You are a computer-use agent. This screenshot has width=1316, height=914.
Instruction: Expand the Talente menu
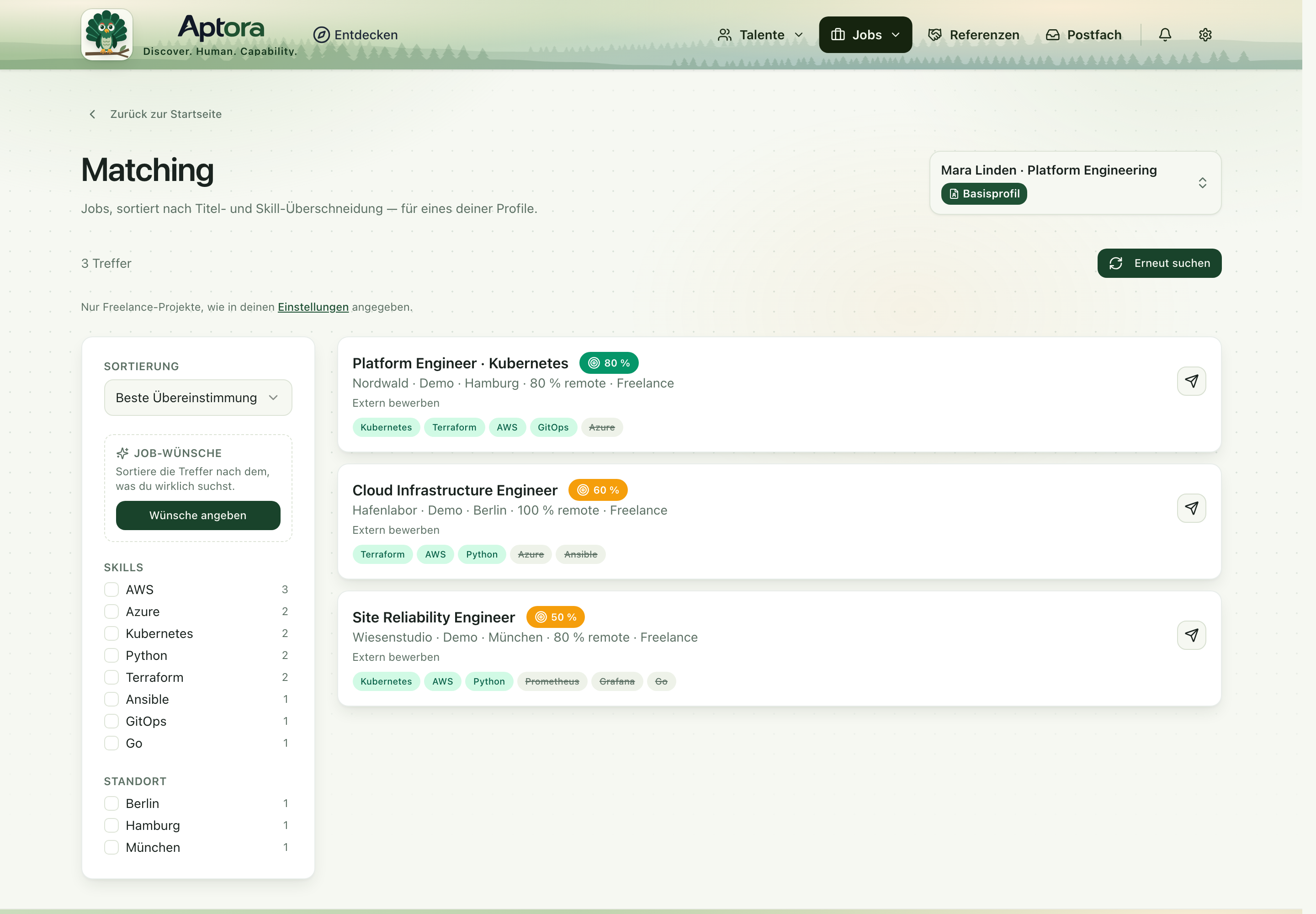(x=760, y=35)
